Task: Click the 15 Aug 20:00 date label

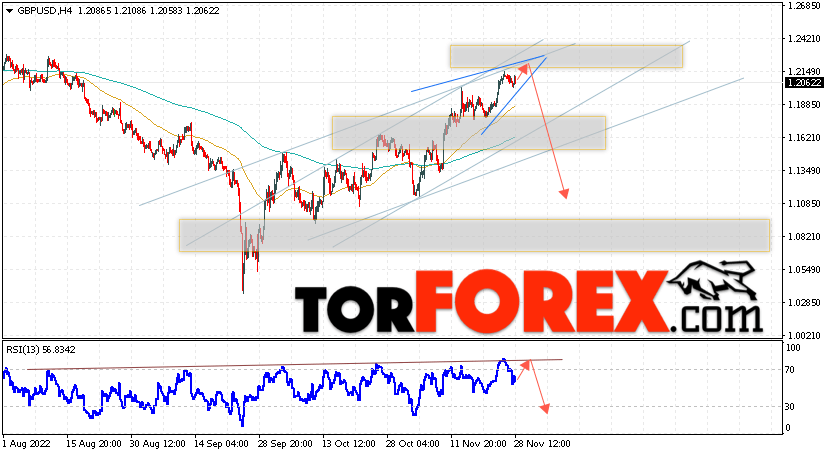Action: (x=93, y=444)
